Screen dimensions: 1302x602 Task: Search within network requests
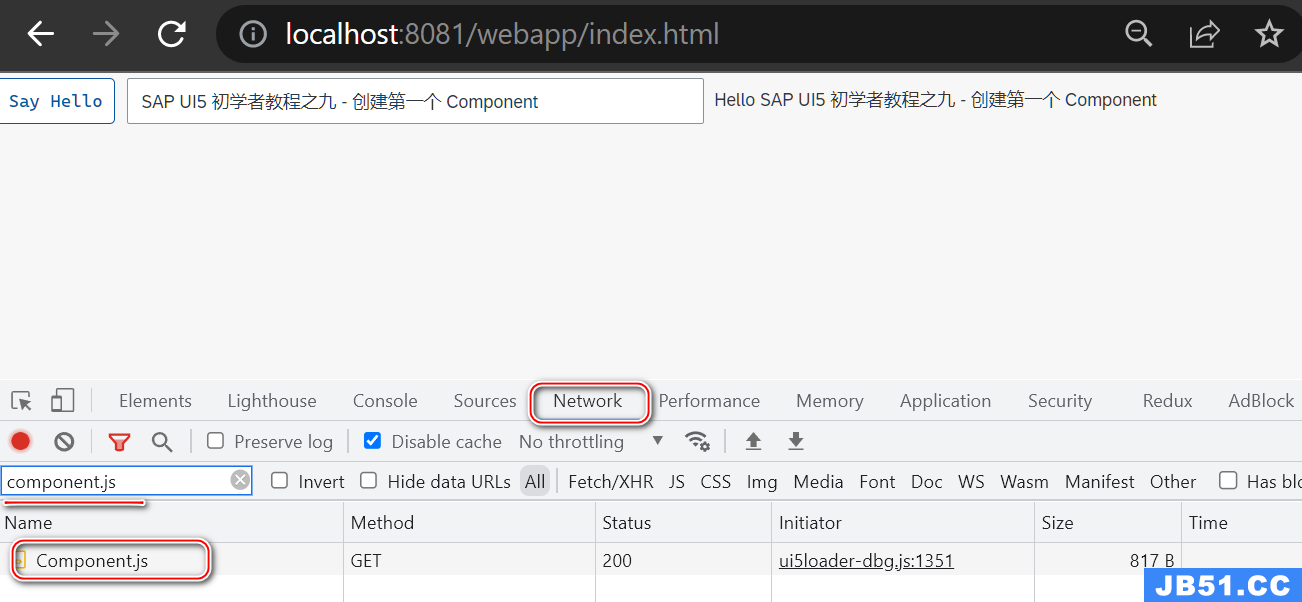click(x=160, y=441)
